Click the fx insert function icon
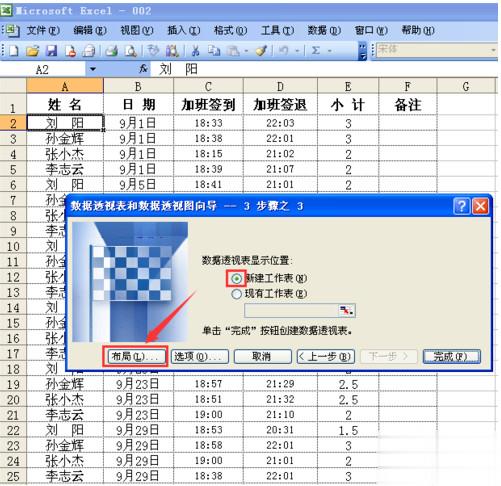Screen dimensions: 501x486 point(143,69)
